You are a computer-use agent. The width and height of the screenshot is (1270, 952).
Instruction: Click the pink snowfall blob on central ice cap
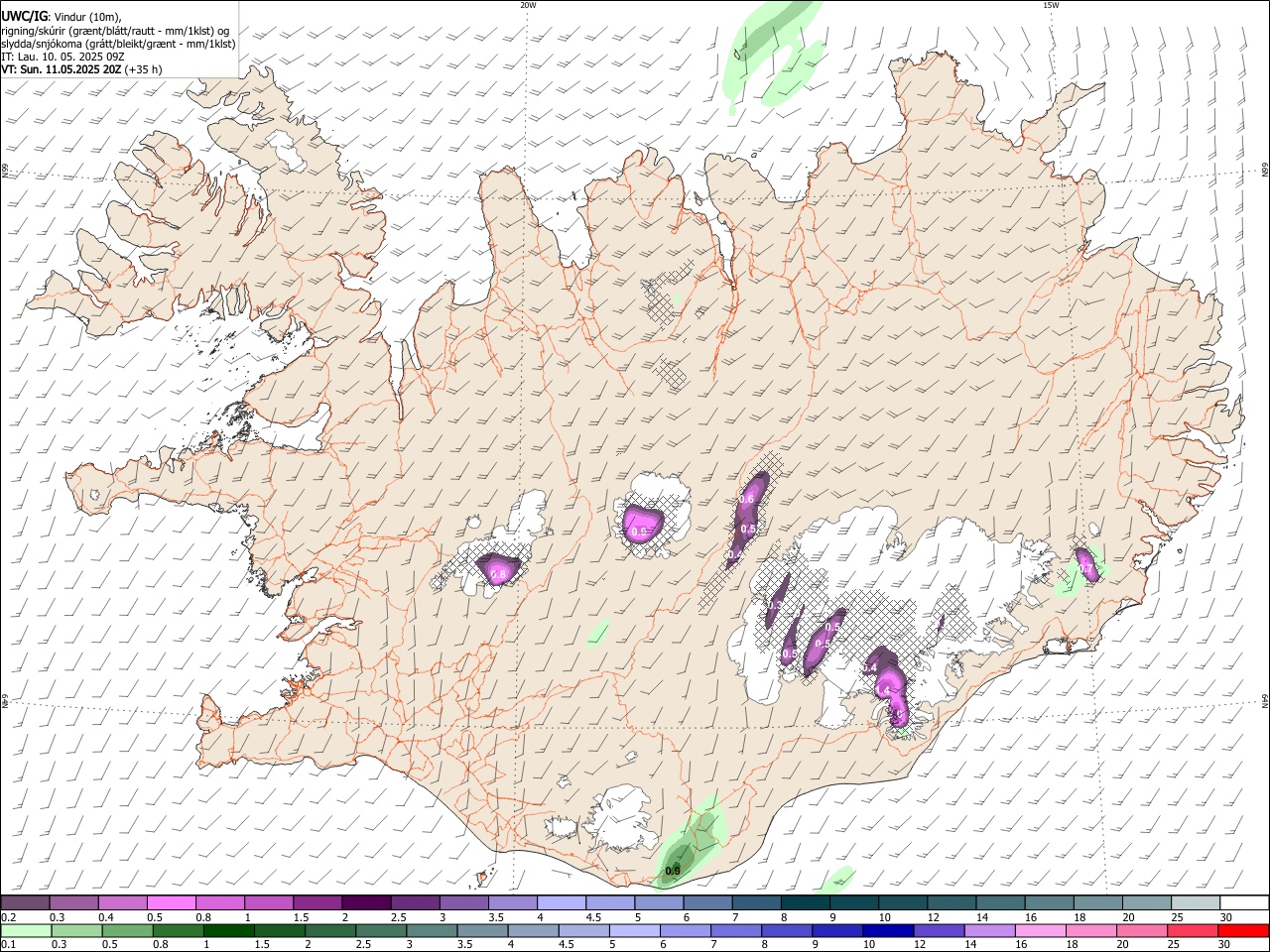click(642, 522)
